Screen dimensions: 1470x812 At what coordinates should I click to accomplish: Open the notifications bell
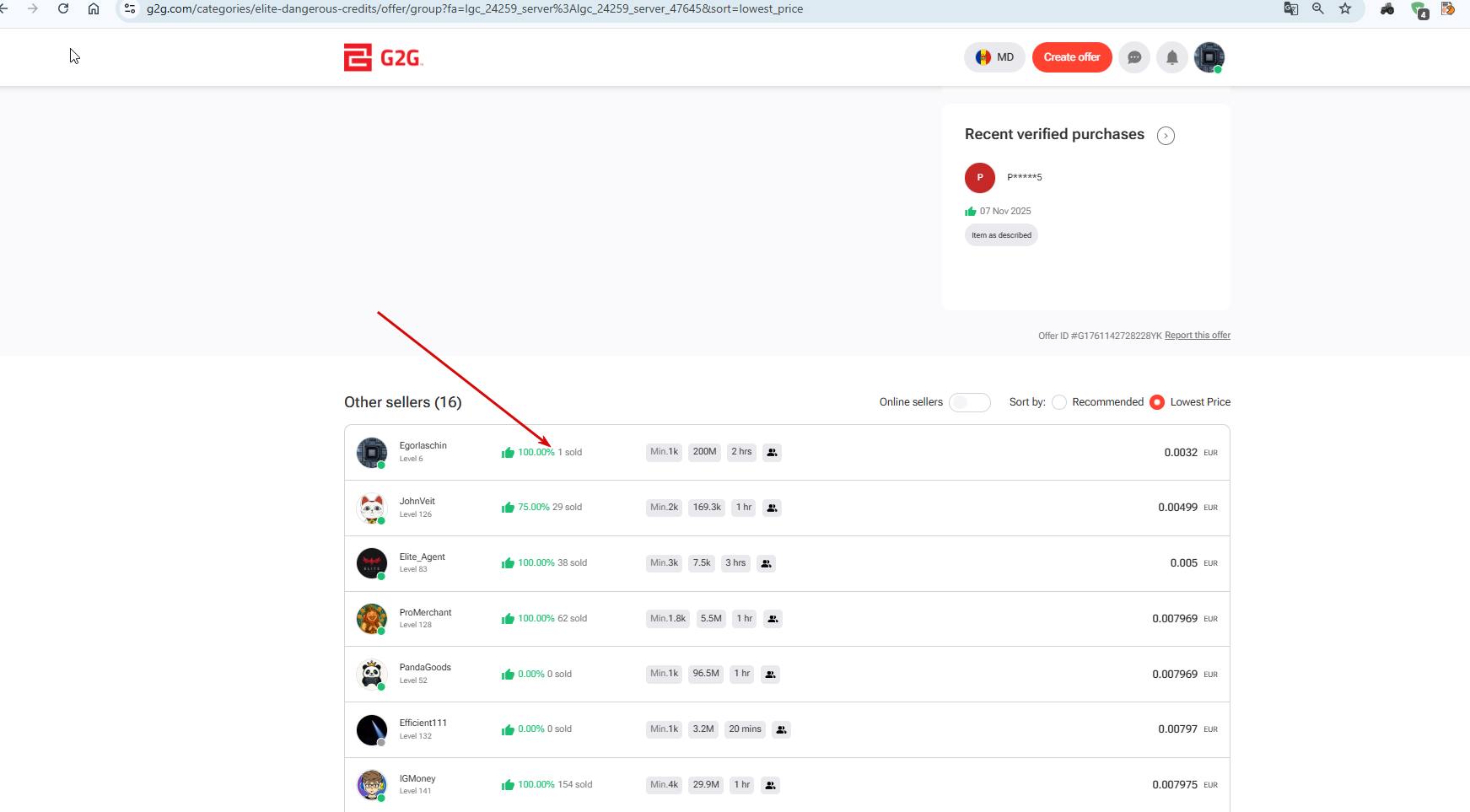tap(1172, 57)
